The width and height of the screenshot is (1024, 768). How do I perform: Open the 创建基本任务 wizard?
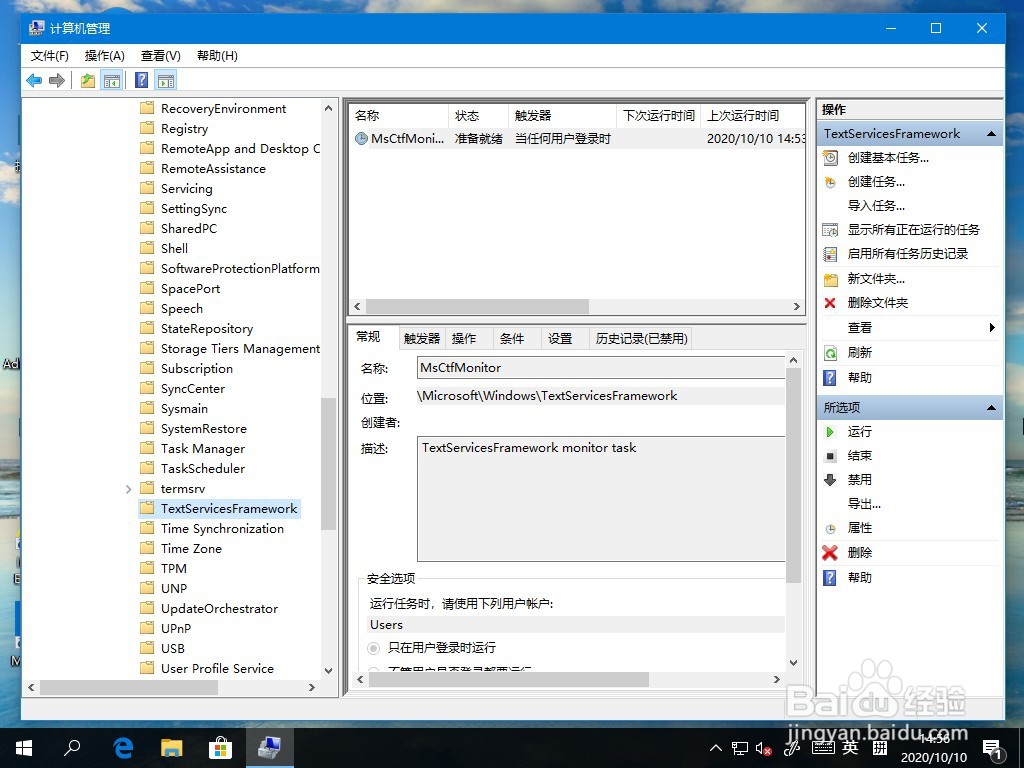coord(884,157)
